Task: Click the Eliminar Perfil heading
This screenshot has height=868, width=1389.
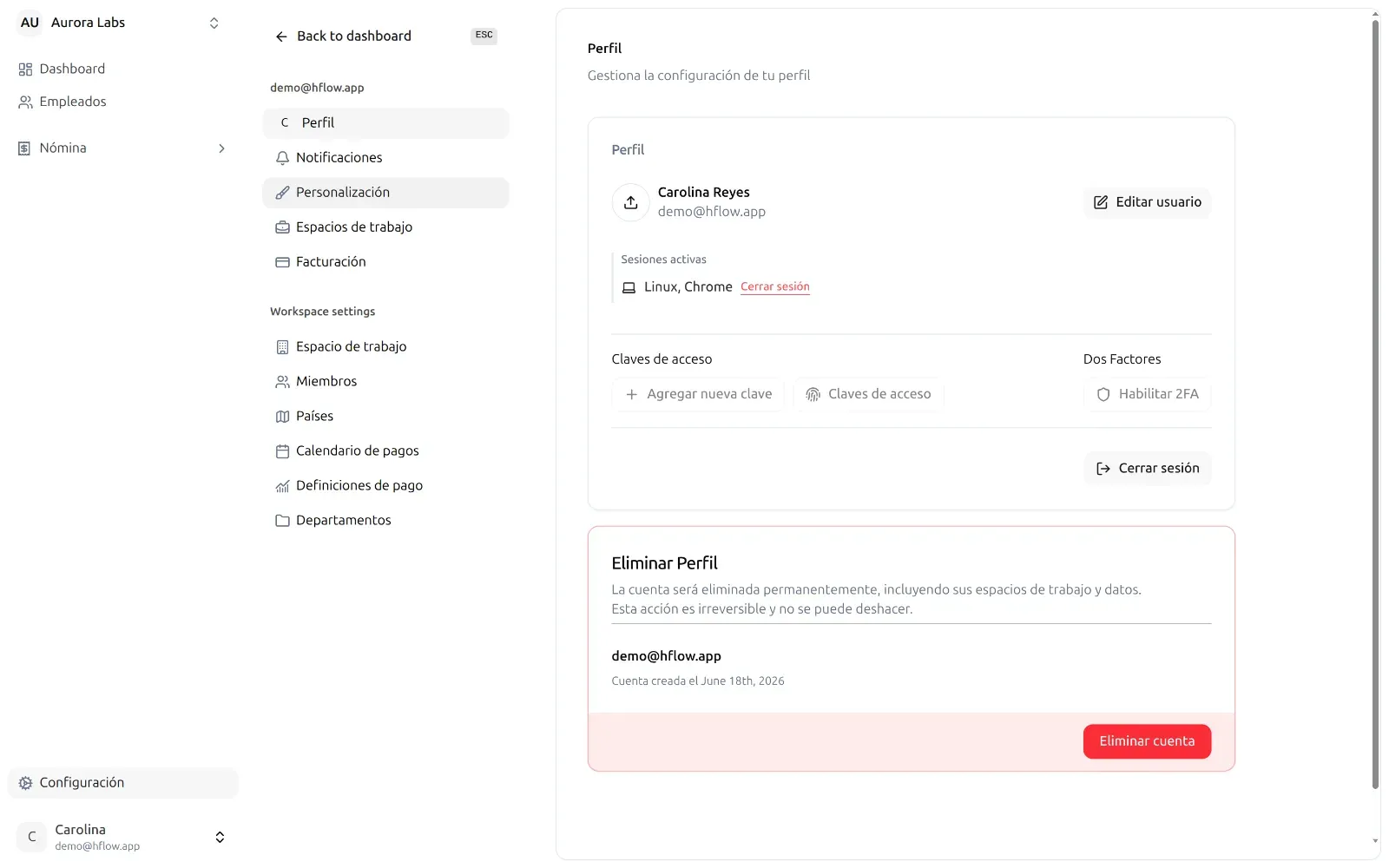Action: point(664,563)
